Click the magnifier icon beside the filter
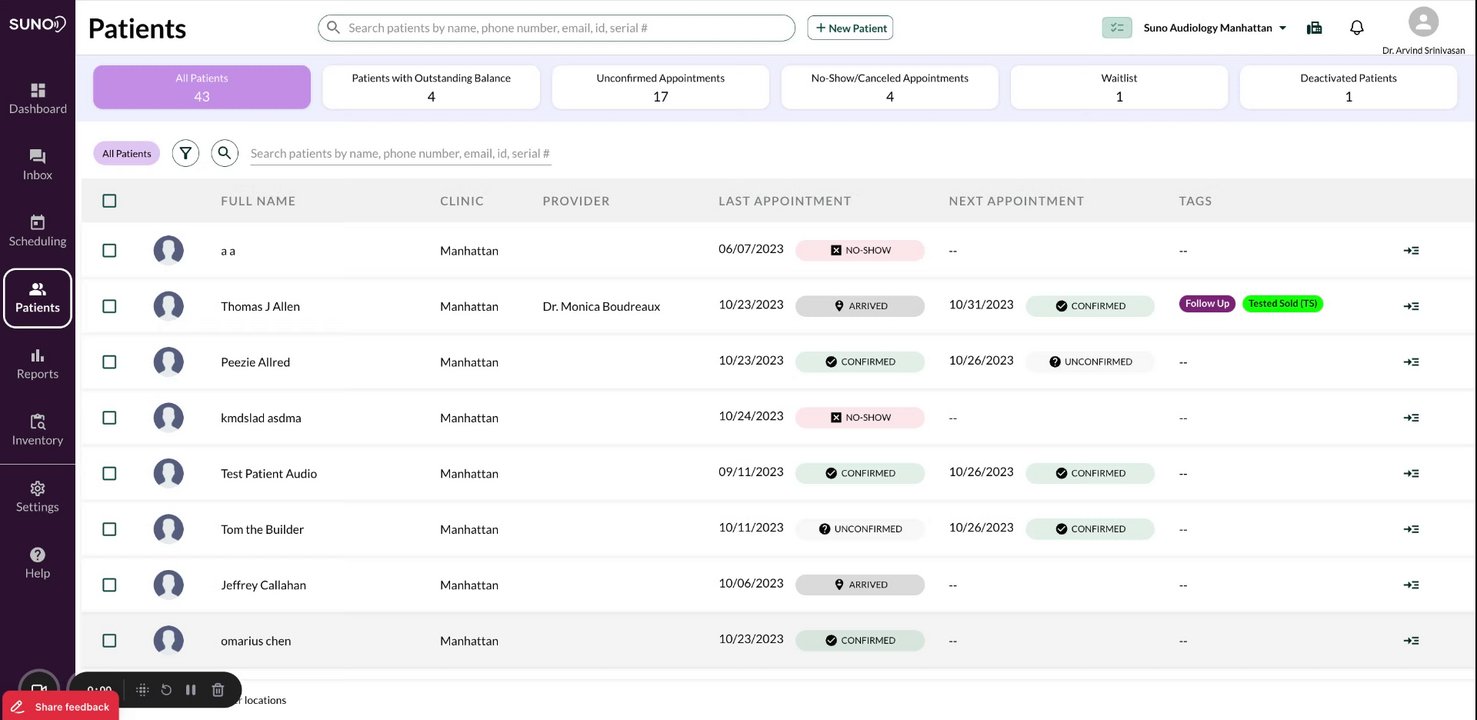The image size is (1477, 720). click(224, 153)
